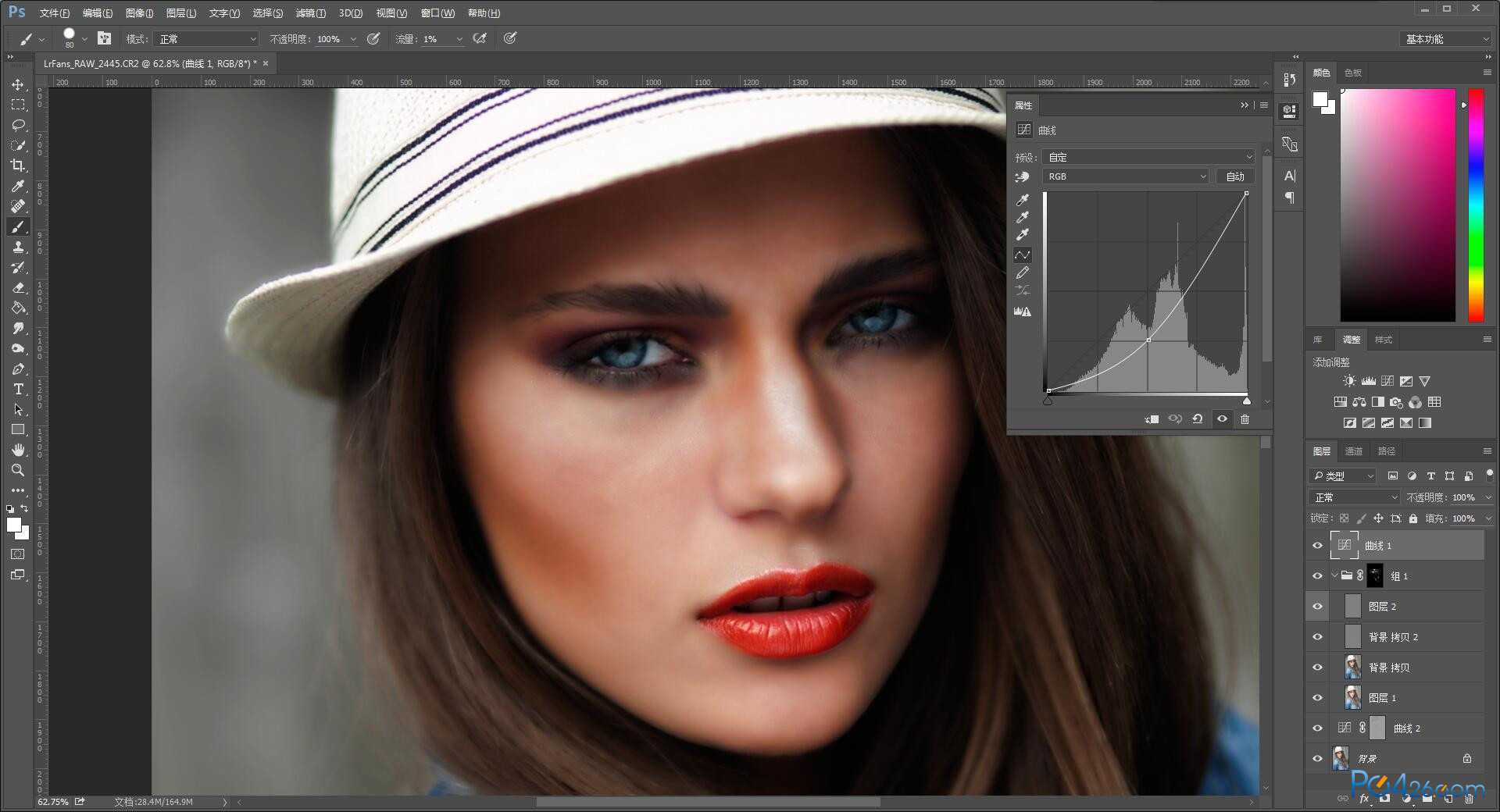This screenshot has width=1500, height=812.
Task: Open the 库 libraries tab
Action: click(x=1317, y=340)
